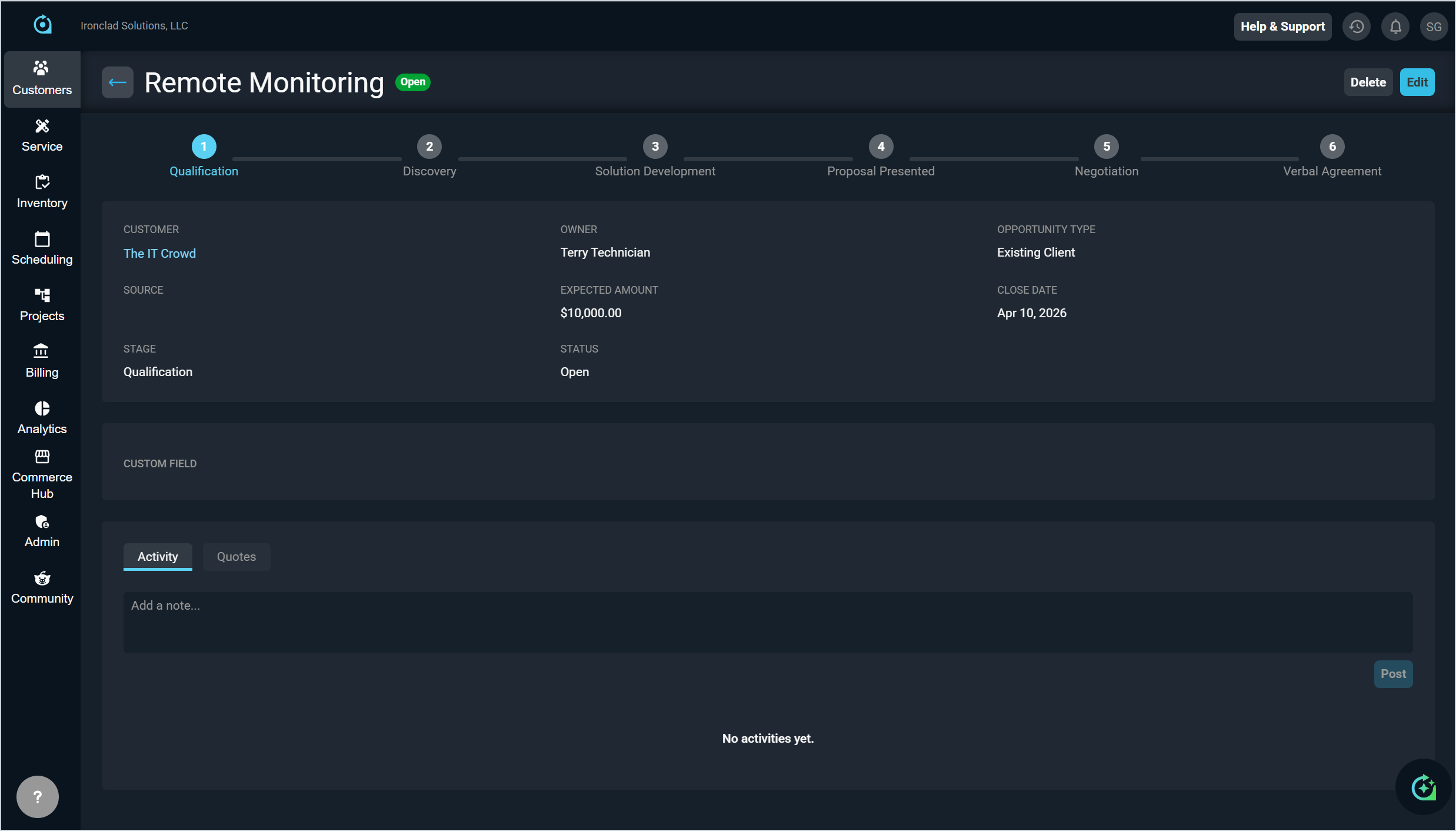Click into the Add a note field

[x=768, y=622]
